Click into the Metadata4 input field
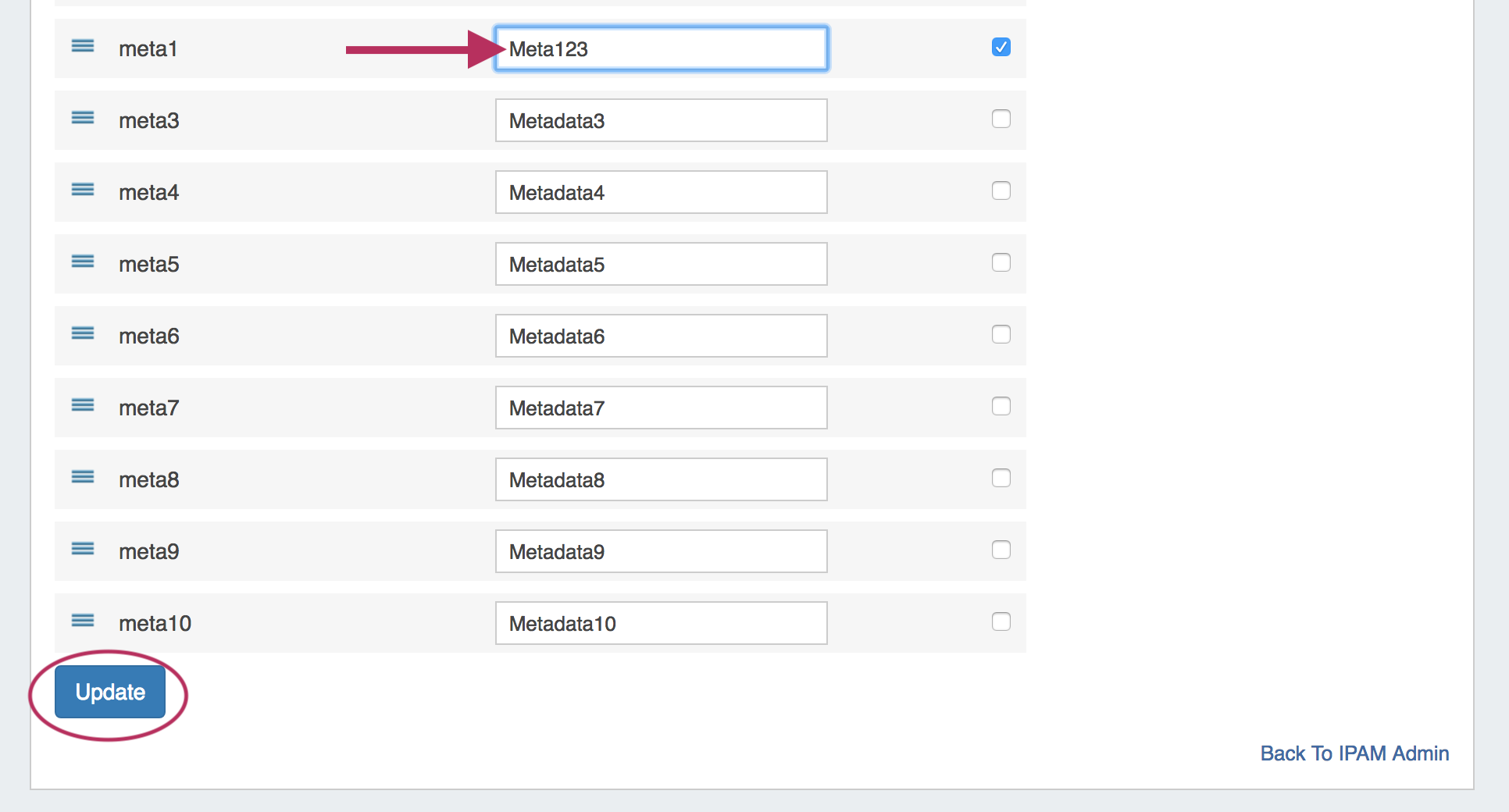This screenshot has height=812, width=1509. coord(661,192)
